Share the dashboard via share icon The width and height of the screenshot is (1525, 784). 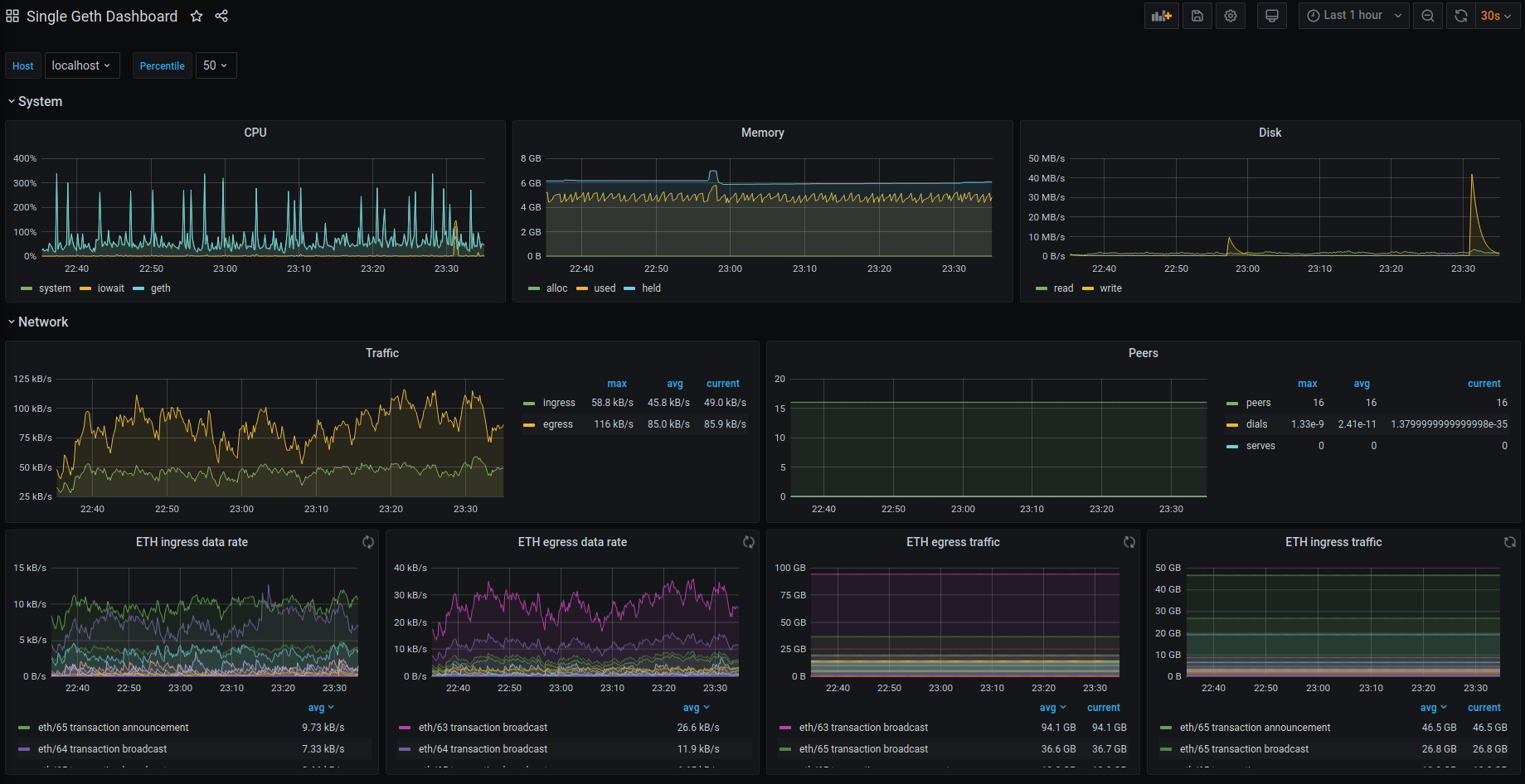pos(221,17)
